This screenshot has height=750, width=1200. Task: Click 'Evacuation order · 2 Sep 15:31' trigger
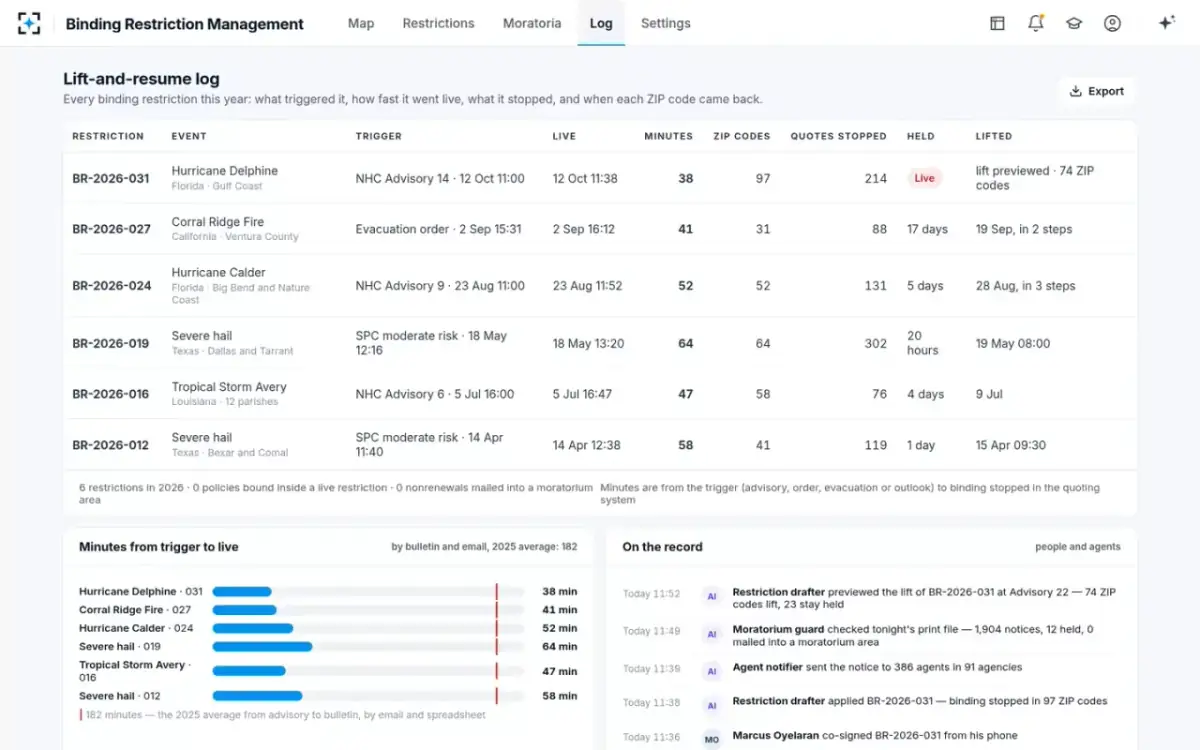pos(438,229)
